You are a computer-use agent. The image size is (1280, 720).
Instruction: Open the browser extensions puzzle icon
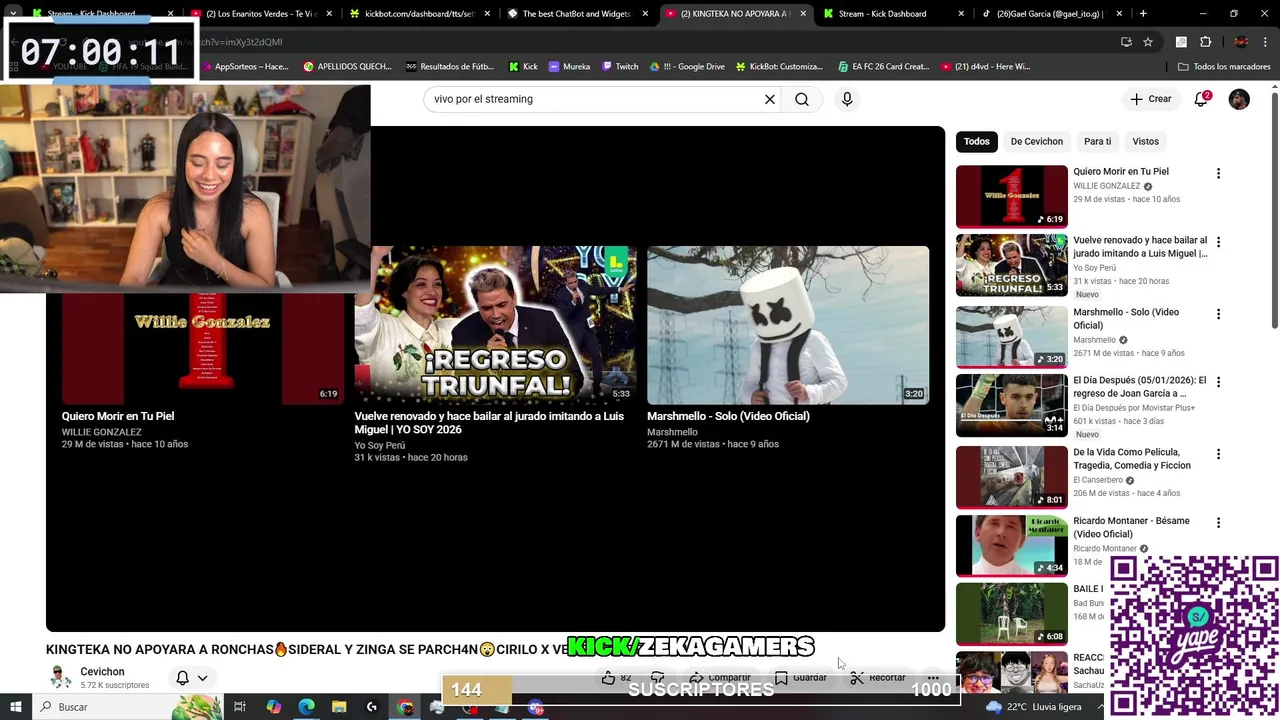(x=1205, y=42)
